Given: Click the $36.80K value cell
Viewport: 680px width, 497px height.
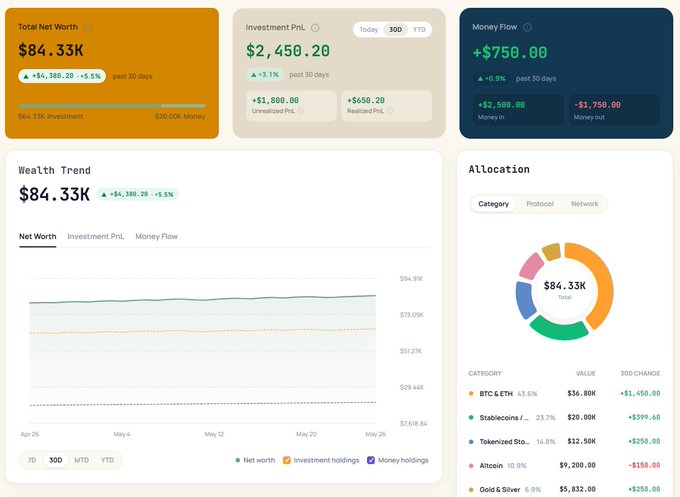Looking at the screenshot, I should click(581, 394).
